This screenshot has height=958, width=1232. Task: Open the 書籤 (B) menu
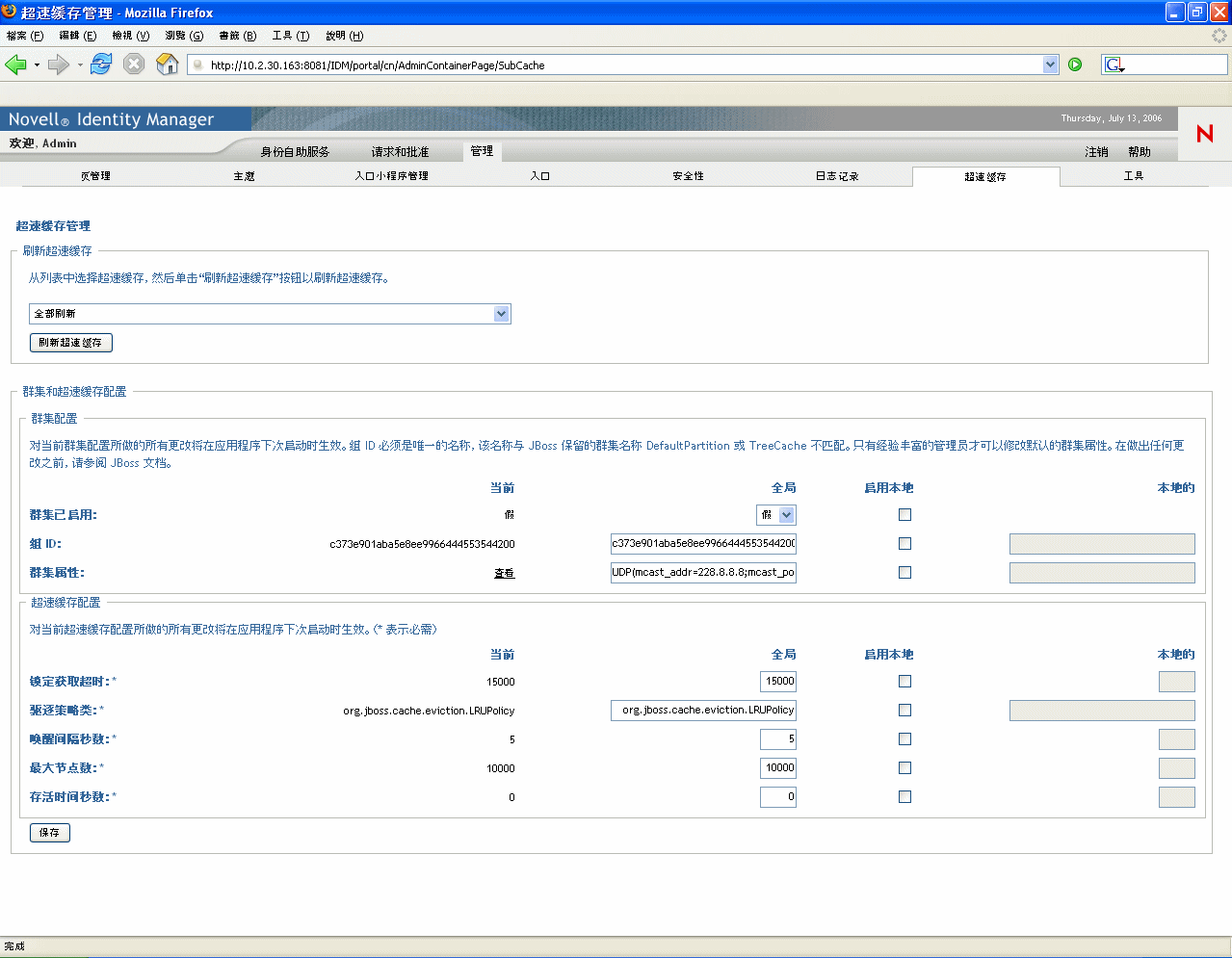(x=238, y=36)
